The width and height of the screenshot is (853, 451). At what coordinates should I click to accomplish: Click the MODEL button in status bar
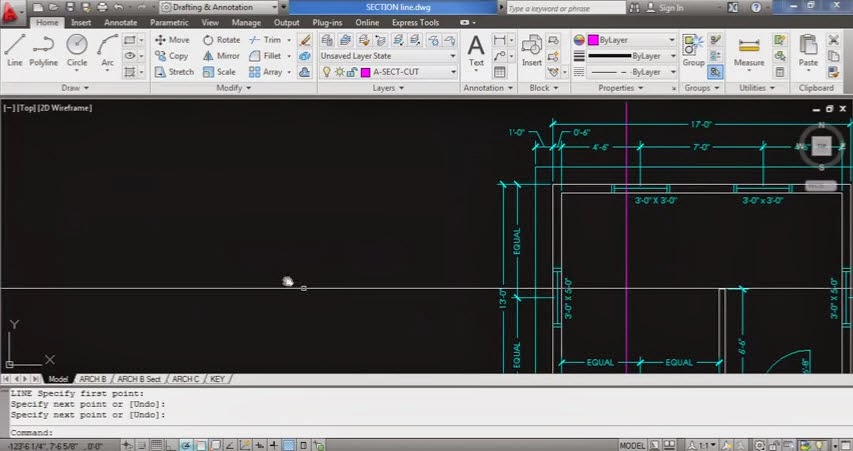point(632,446)
